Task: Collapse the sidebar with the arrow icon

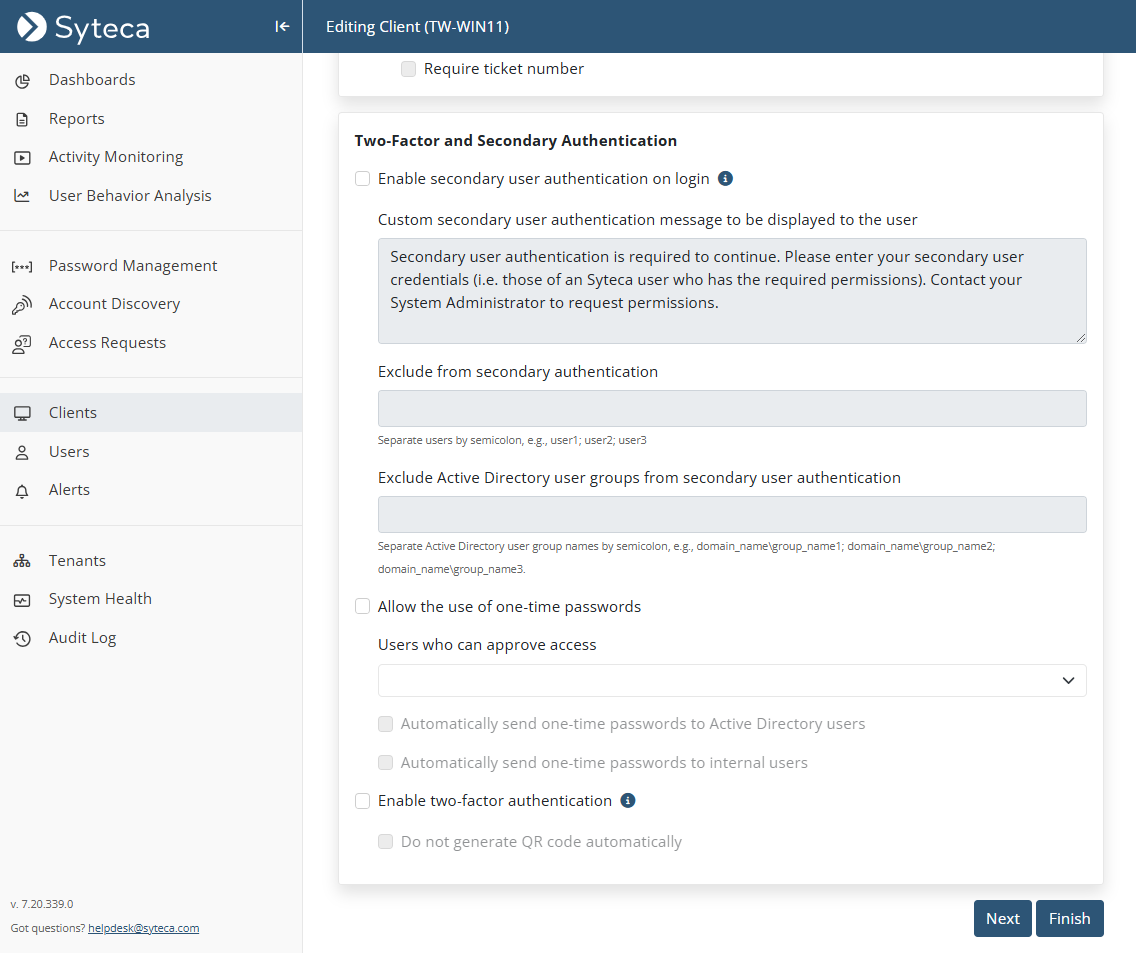Action: point(282,27)
